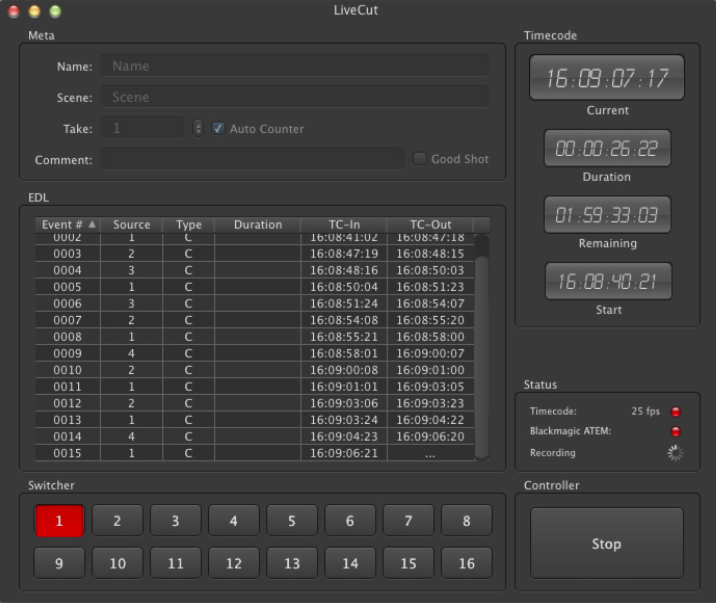Click the Duration timecode display 00:00:26:22

tap(607, 148)
